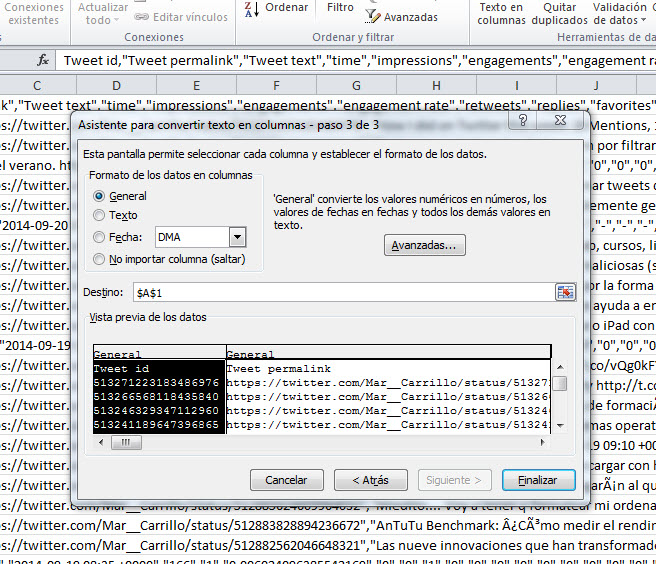Click the dialog help question mark icon
Viewport: 656px width, 564px height.
click(521, 121)
